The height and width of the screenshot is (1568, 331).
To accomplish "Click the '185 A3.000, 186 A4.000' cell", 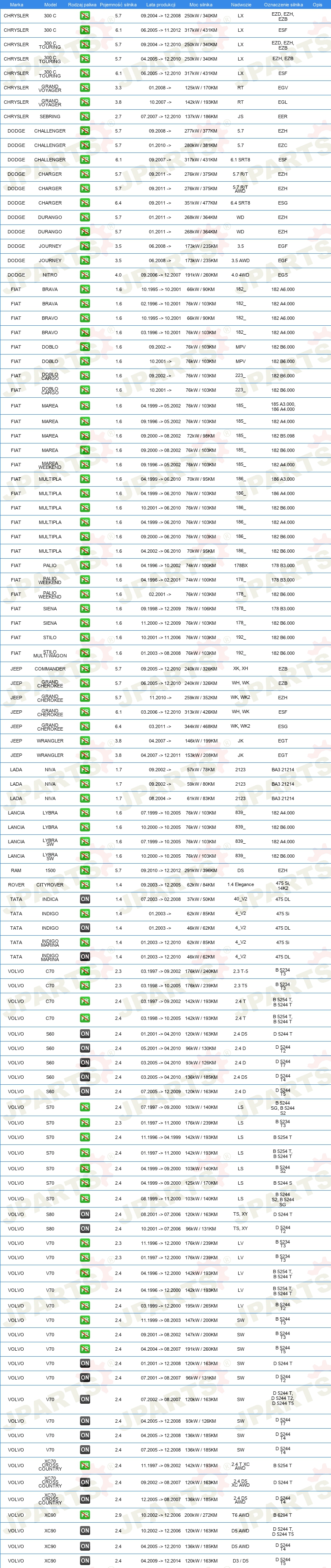I will coord(283,406).
